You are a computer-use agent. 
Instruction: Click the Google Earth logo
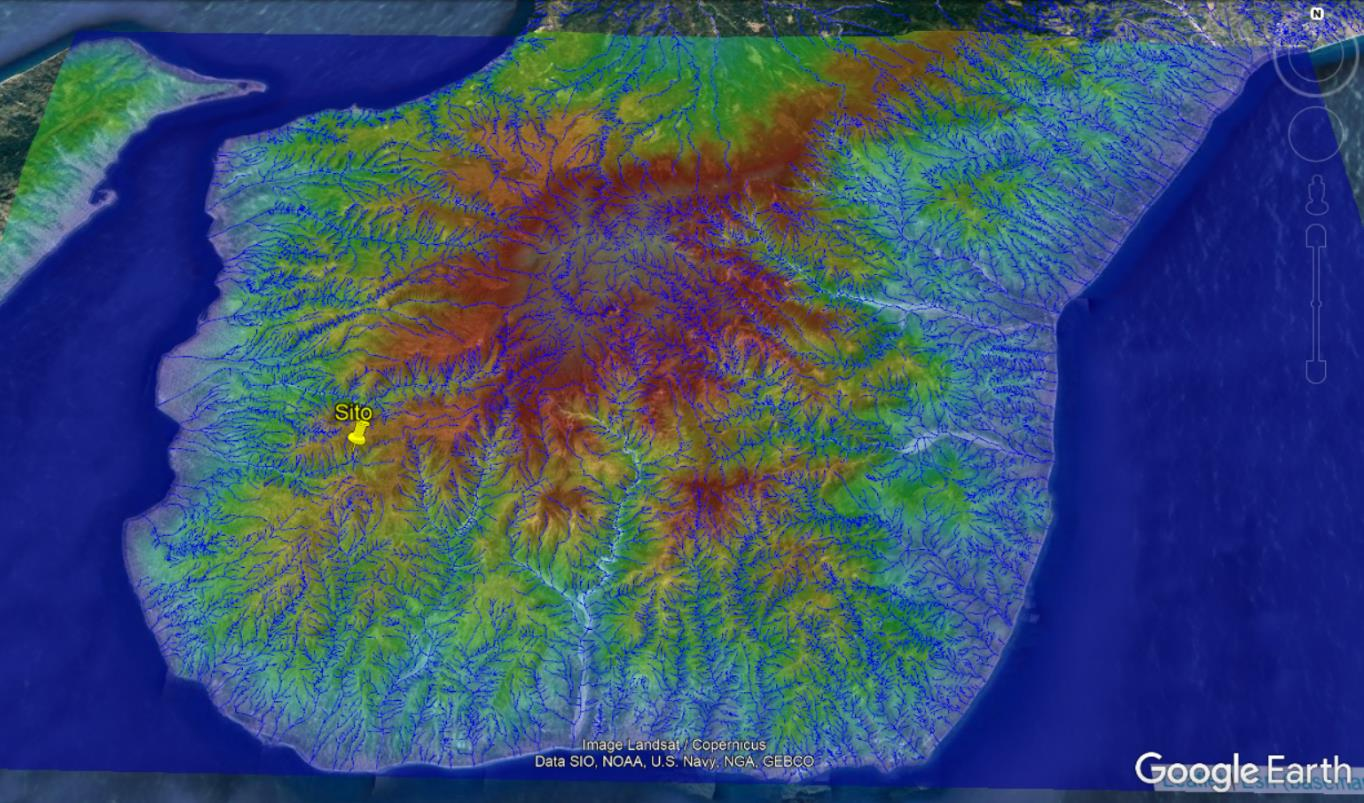click(1242, 772)
